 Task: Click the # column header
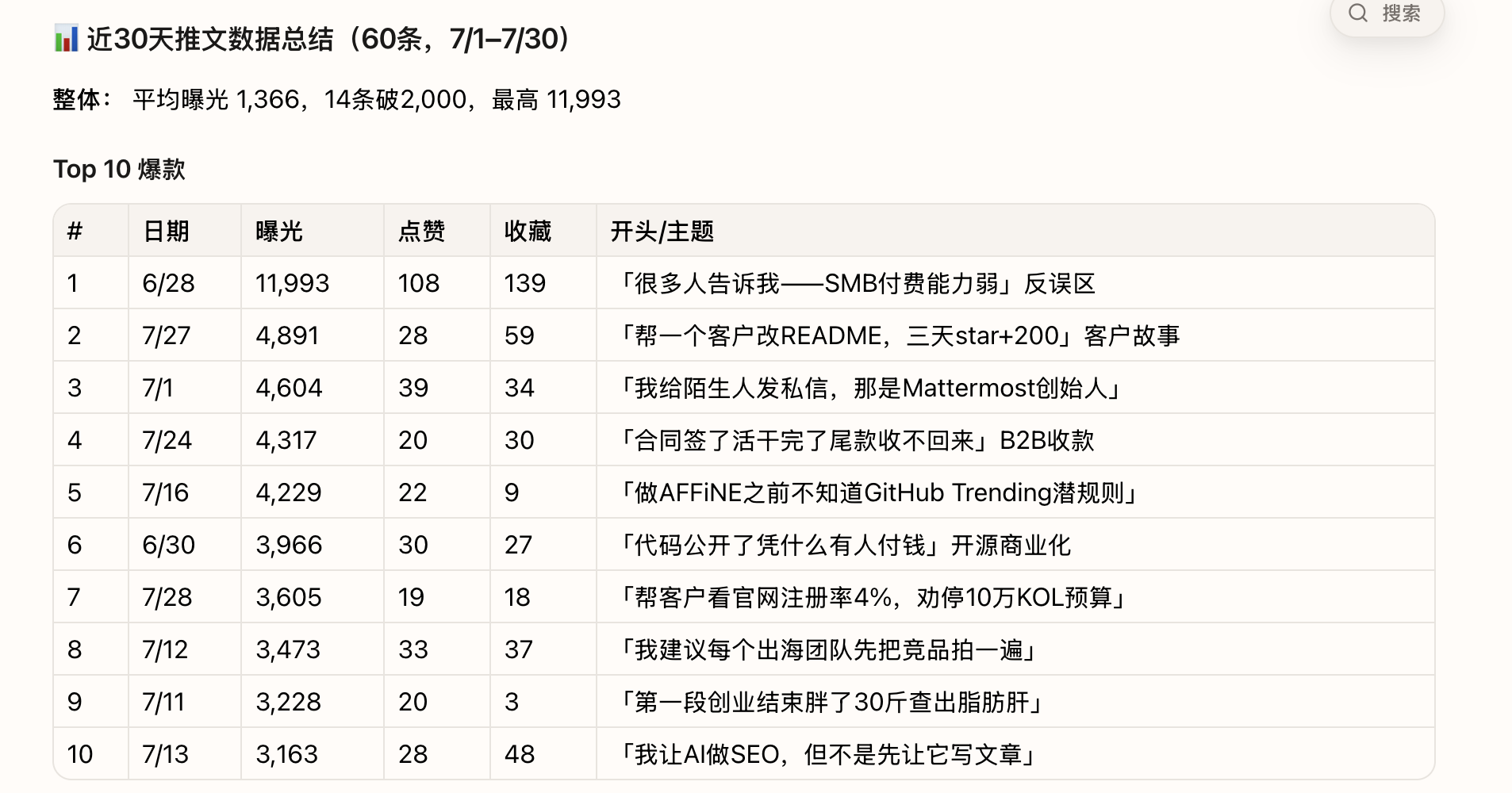click(75, 231)
